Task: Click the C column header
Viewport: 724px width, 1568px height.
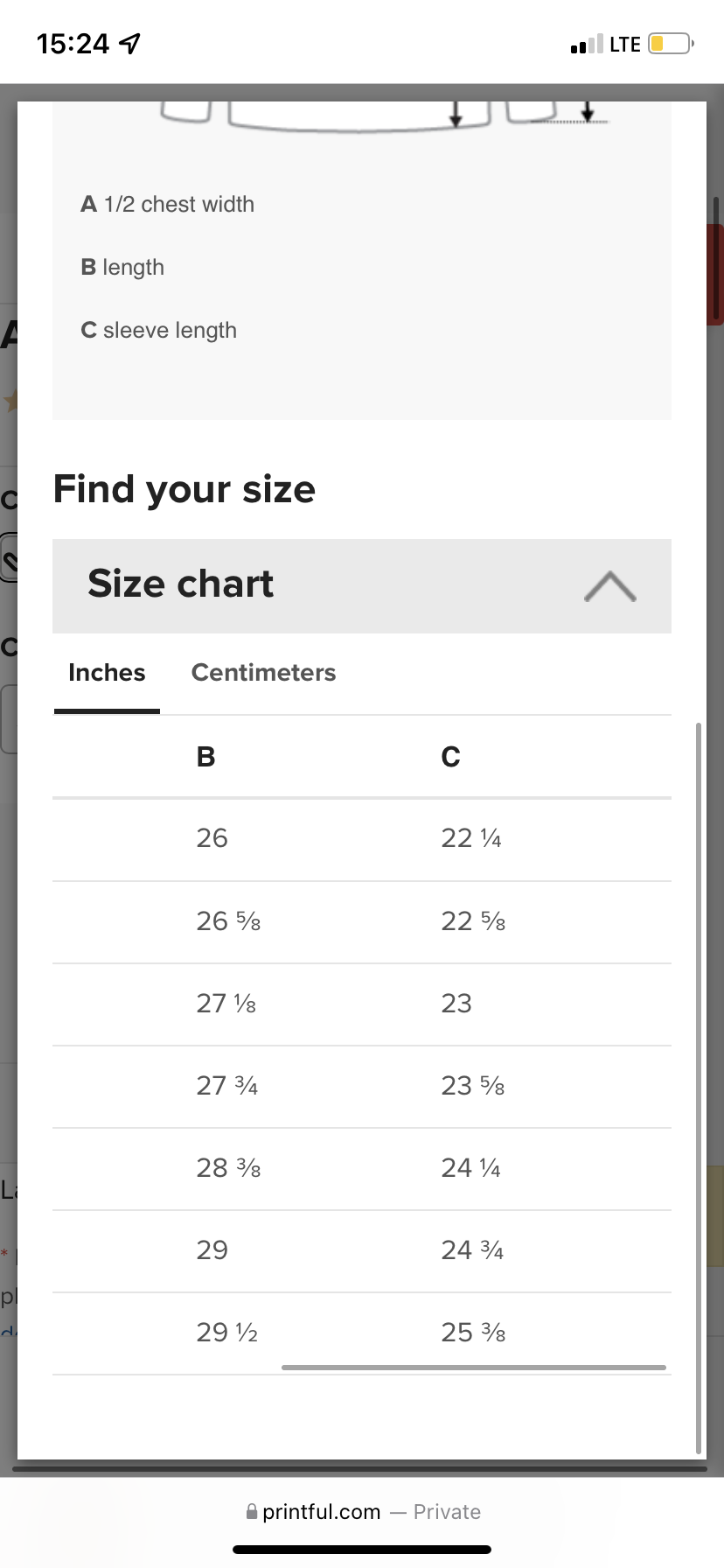Action: point(450,757)
